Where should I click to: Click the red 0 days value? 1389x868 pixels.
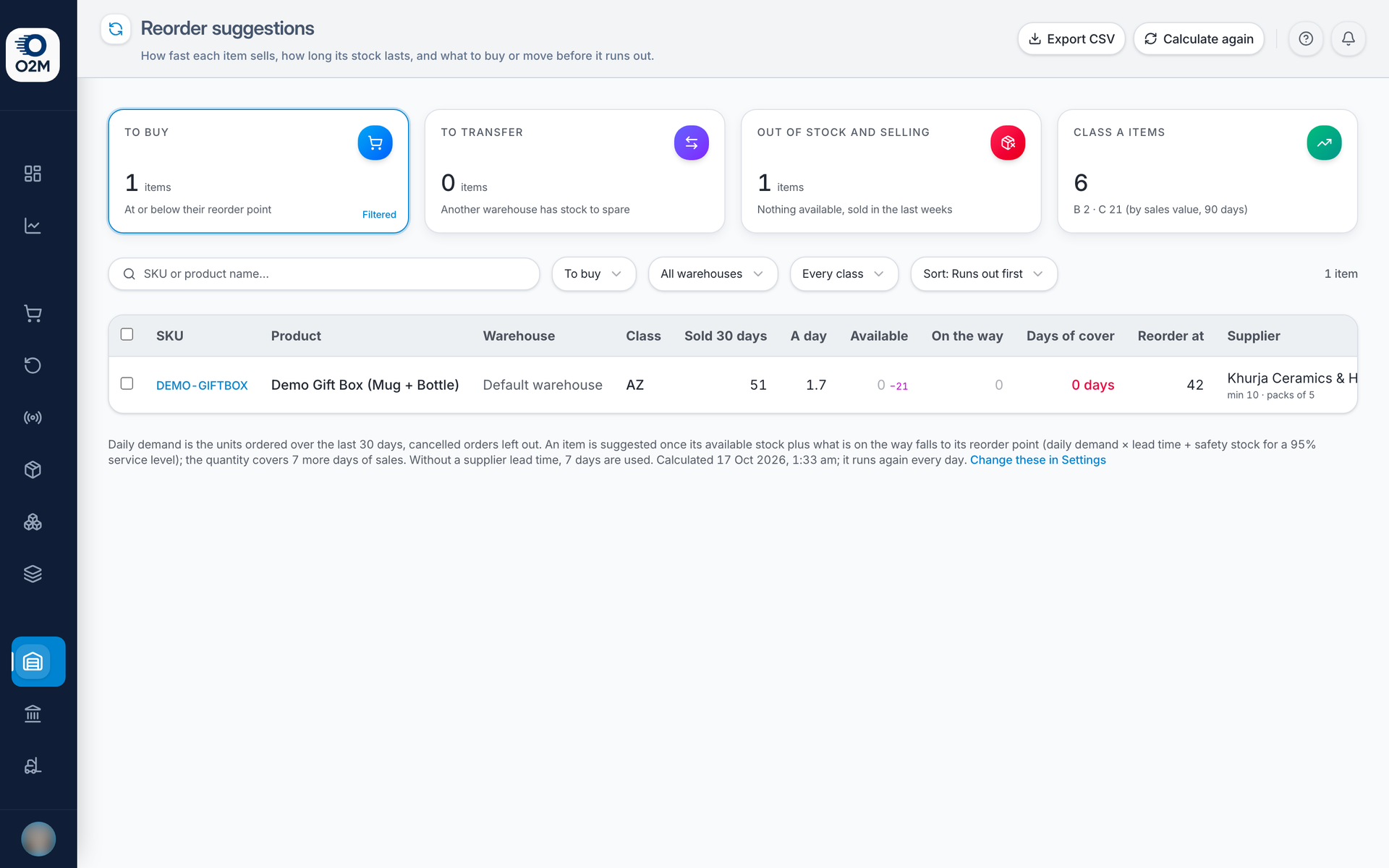click(x=1092, y=386)
